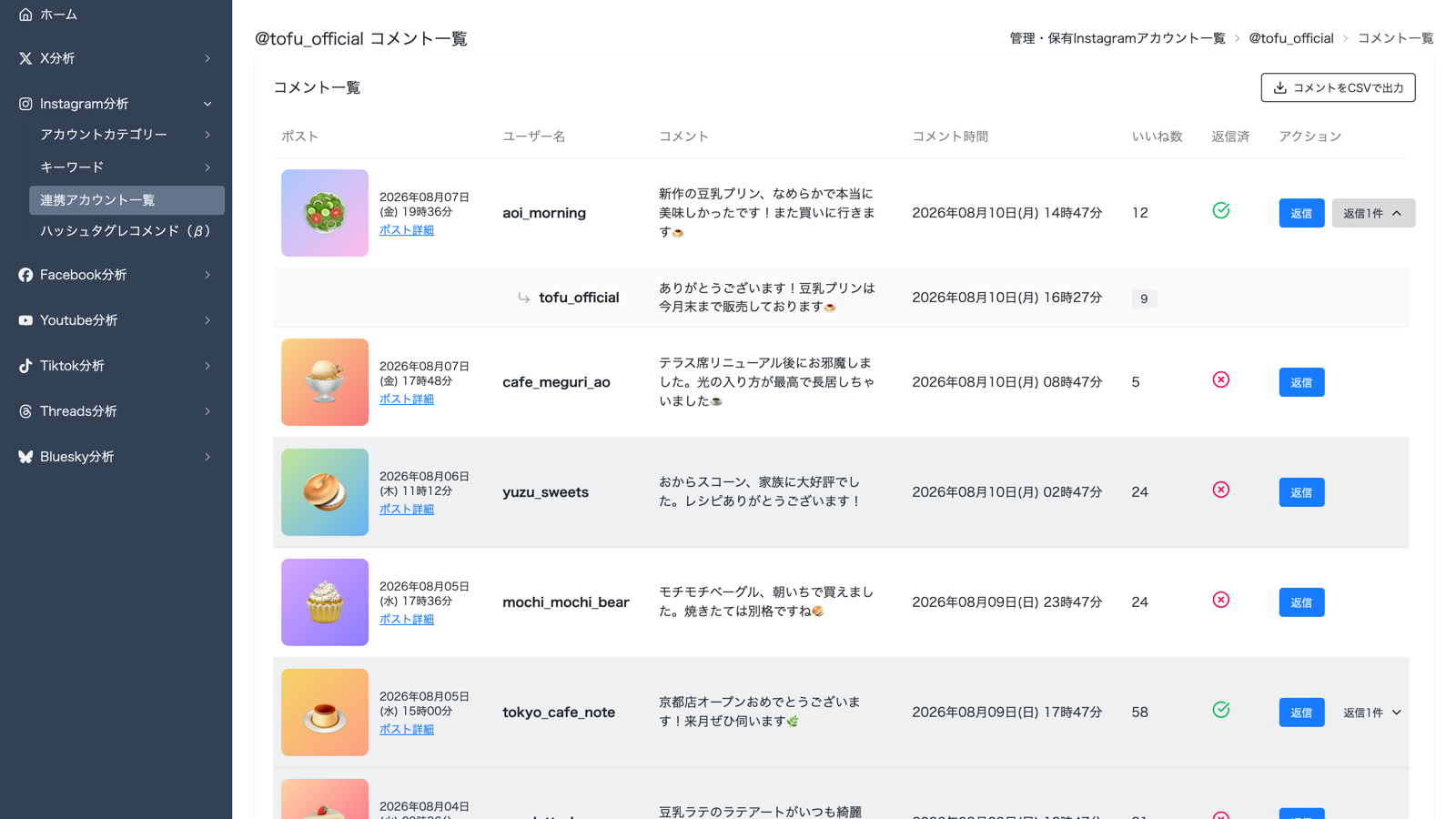This screenshot has height=819, width=1456.
Task: Open the ice cream post thumbnail for cafe_meguri_ao
Action: pyautogui.click(x=325, y=382)
